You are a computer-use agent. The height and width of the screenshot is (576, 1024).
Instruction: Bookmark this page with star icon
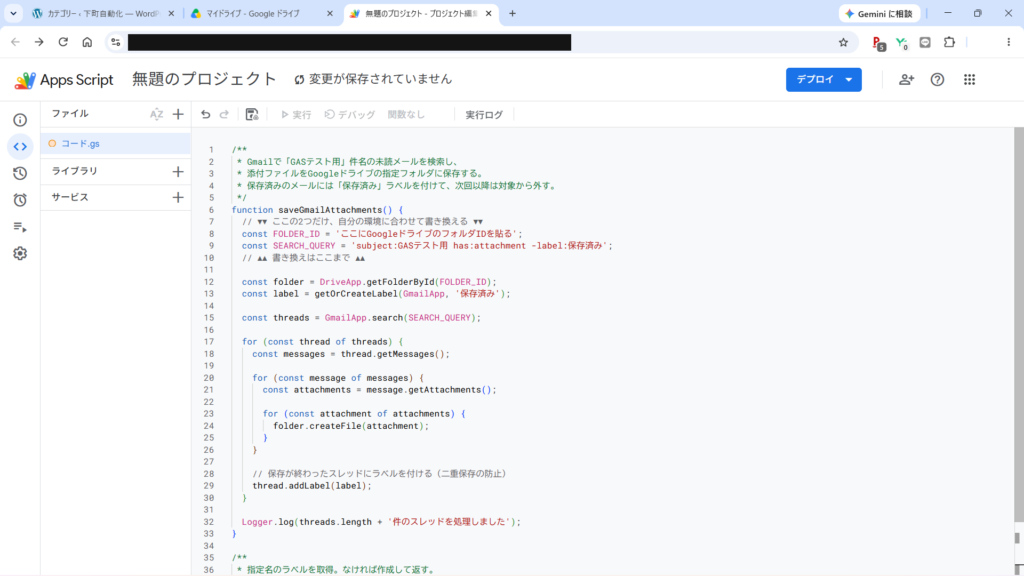(843, 42)
